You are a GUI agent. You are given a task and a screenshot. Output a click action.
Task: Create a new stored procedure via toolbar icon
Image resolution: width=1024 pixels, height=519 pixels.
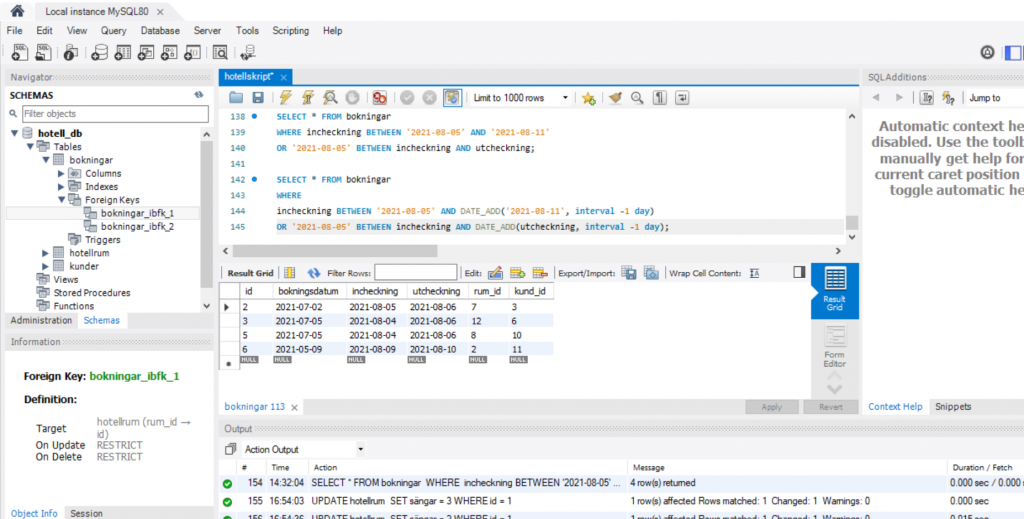click(169, 52)
